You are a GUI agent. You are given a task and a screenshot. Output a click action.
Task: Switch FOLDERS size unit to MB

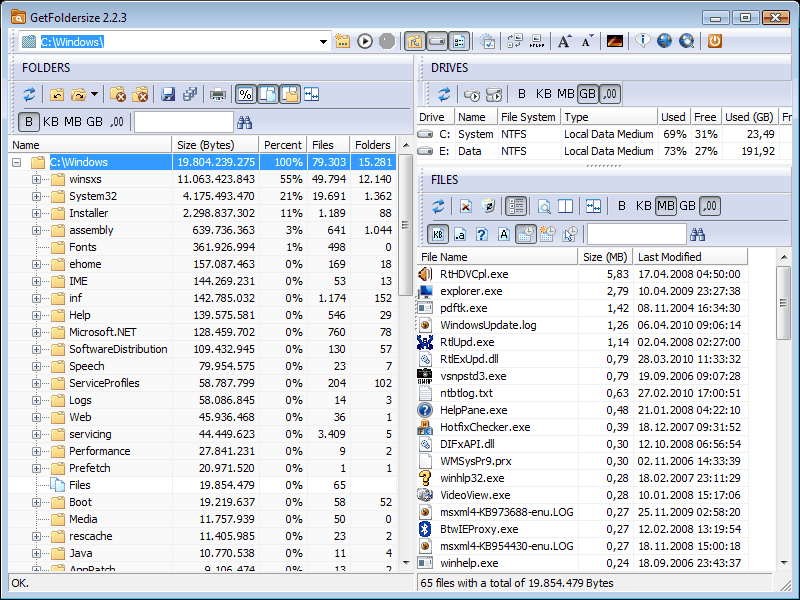[72, 122]
